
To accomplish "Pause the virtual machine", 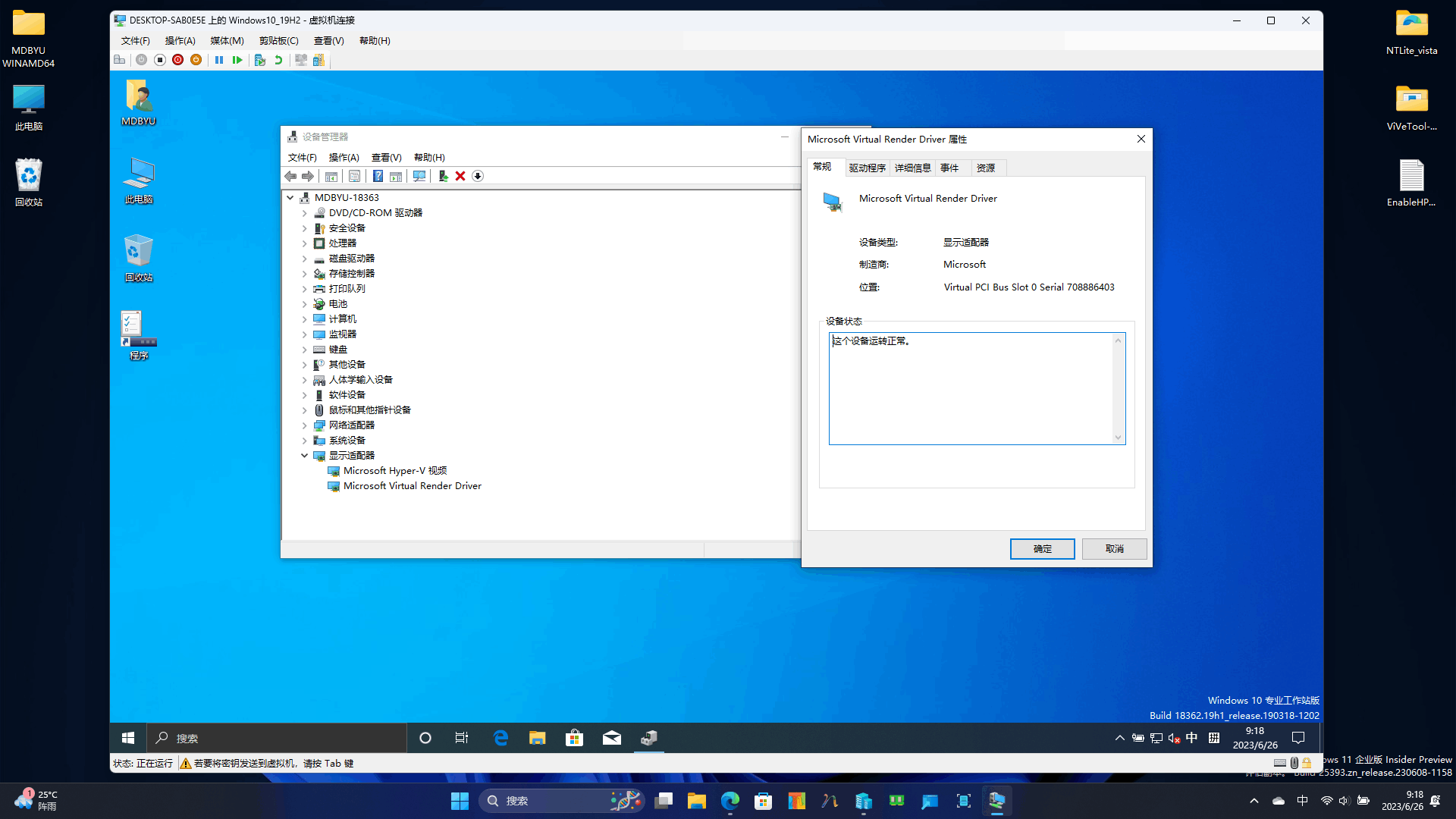I will (219, 60).
